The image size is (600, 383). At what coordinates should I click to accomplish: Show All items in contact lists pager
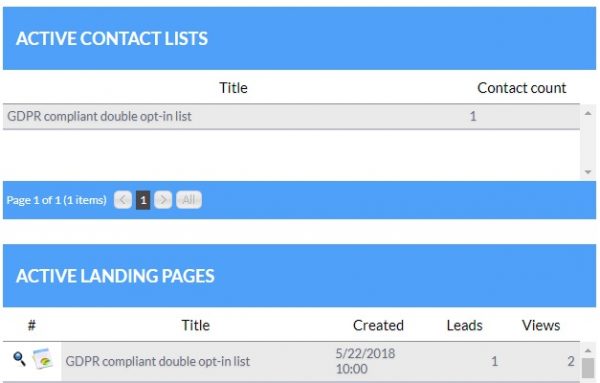click(189, 200)
